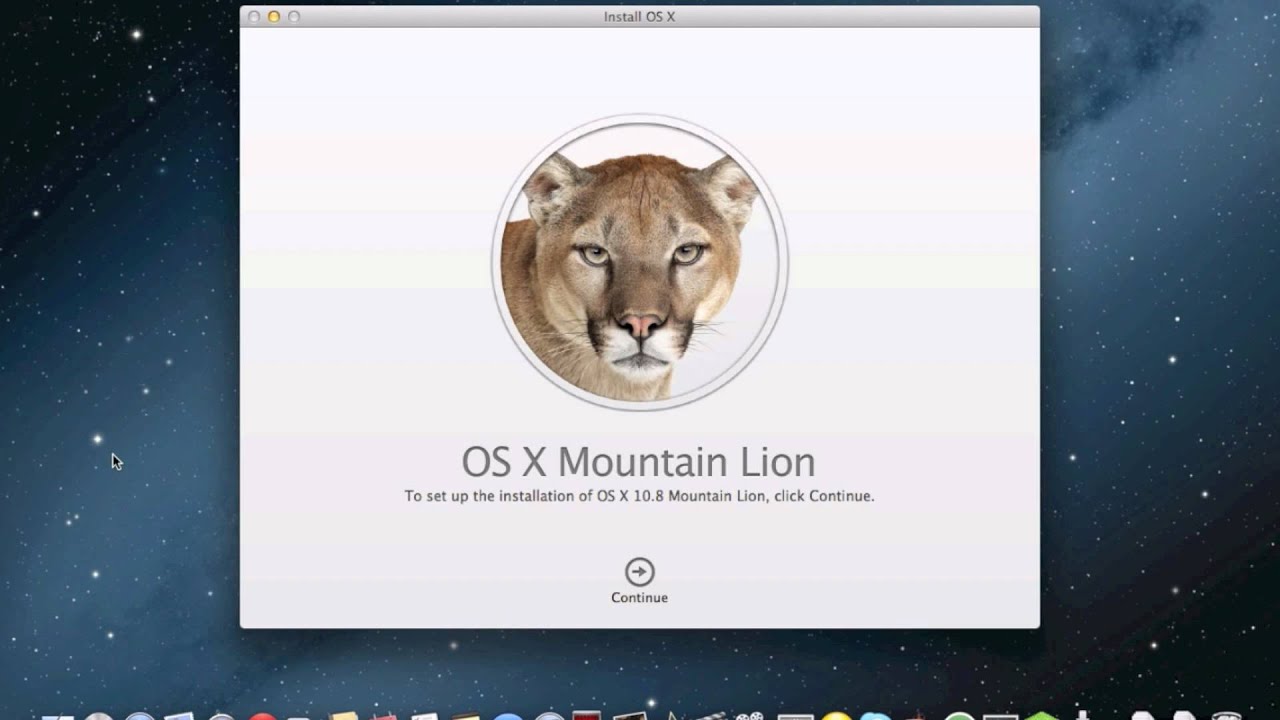This screenshot has width=1280, height=720.
Task: Click the Mountain Lion cougar image
Action: click(x=639, y=262)
